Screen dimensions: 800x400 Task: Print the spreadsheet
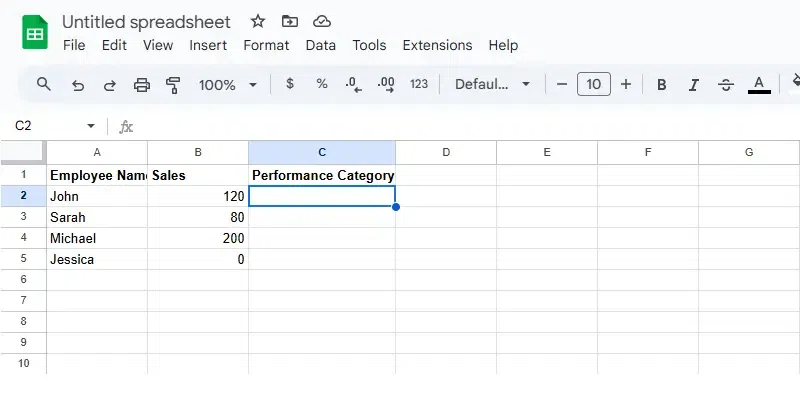point(142,85)
